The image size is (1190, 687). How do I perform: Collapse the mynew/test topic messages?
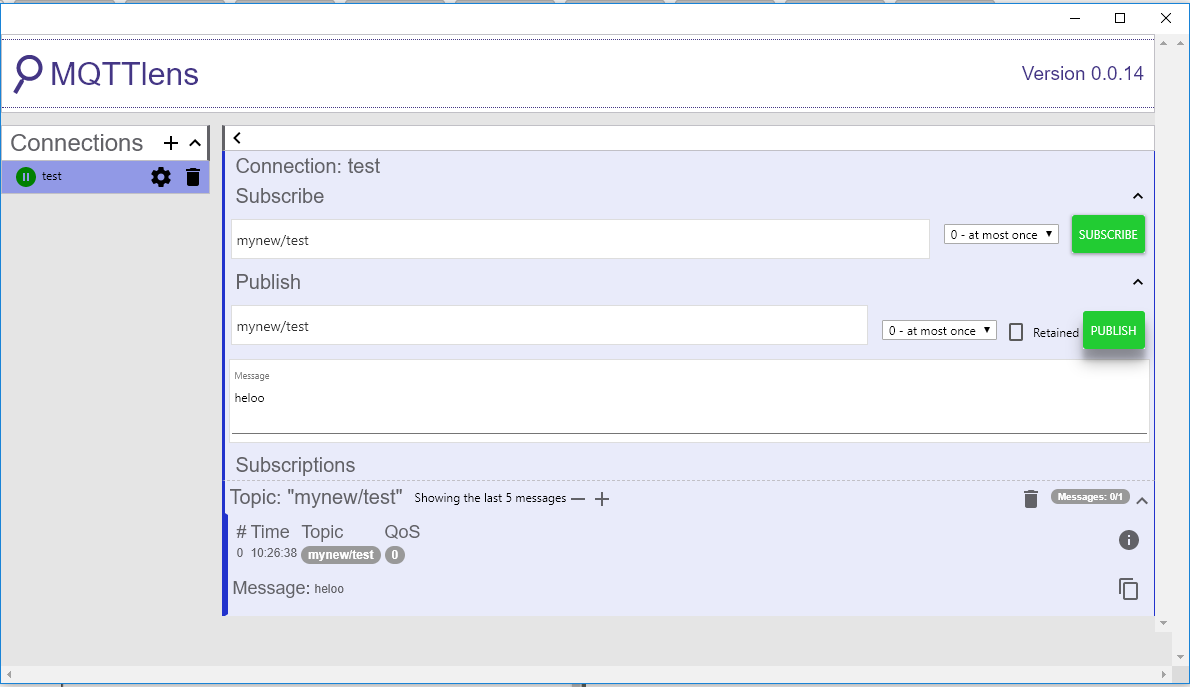coord(1141,500)
